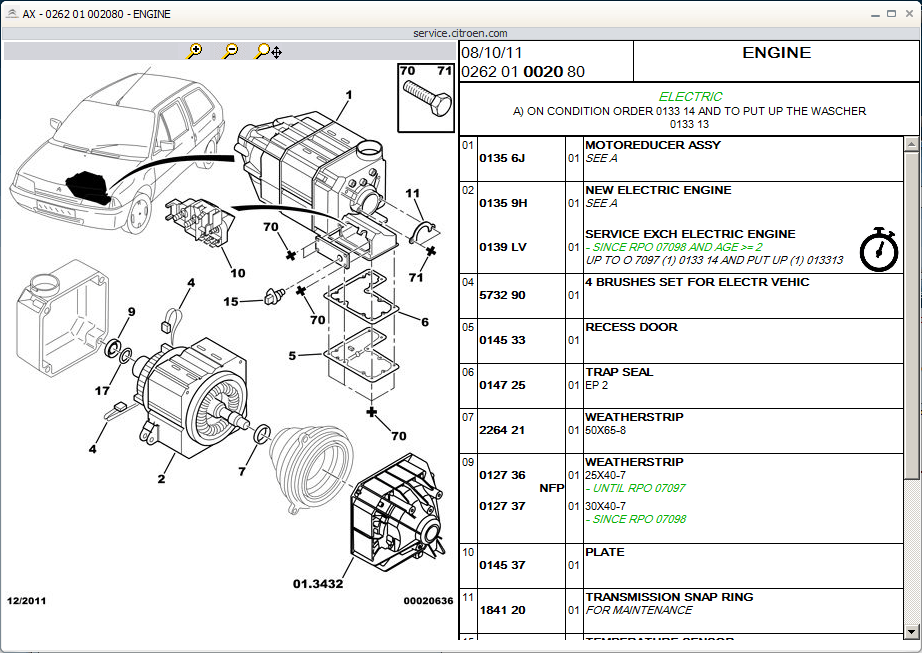Screen dimensions: 922x653
Task: Click callout number 10 in the diagram
Action: click(x=237, y=272)
